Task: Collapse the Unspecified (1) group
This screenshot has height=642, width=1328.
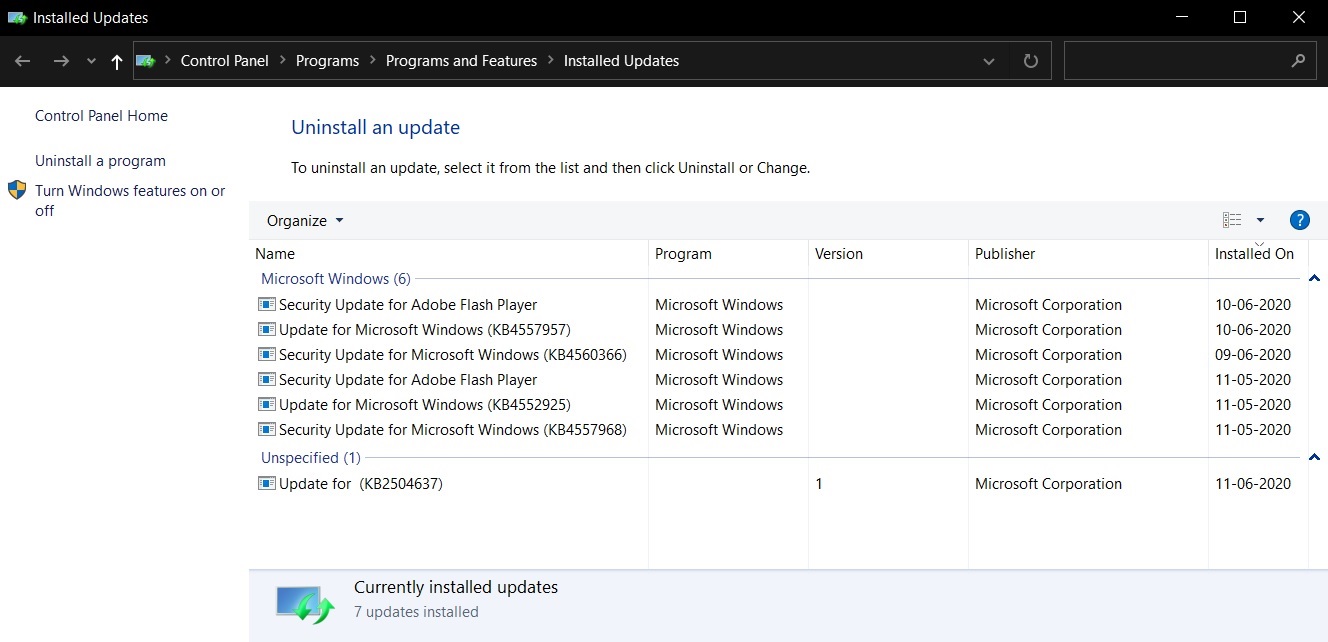Action: coord(1314,458)
